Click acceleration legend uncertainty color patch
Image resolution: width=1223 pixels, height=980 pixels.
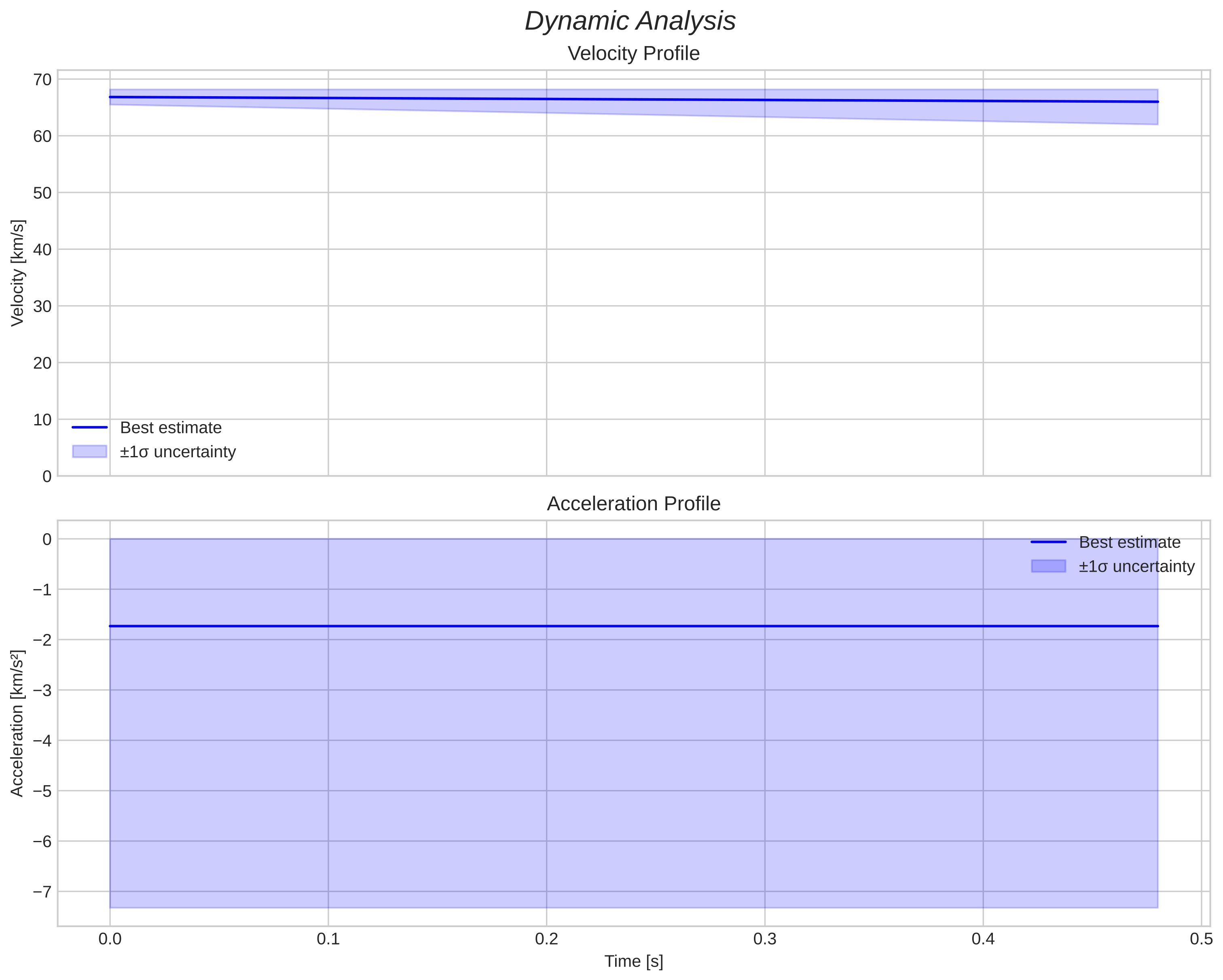point(1048,566)
